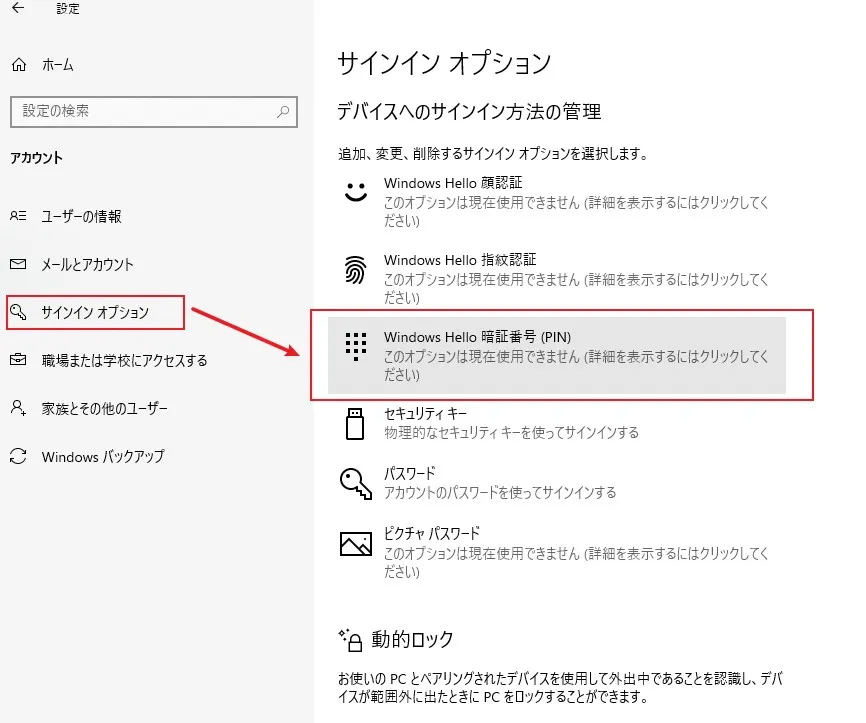The width and height of the screenshot is (866, 723).
Task: Expand パスワード sign-in option
Action: click(x=557, y=483)
